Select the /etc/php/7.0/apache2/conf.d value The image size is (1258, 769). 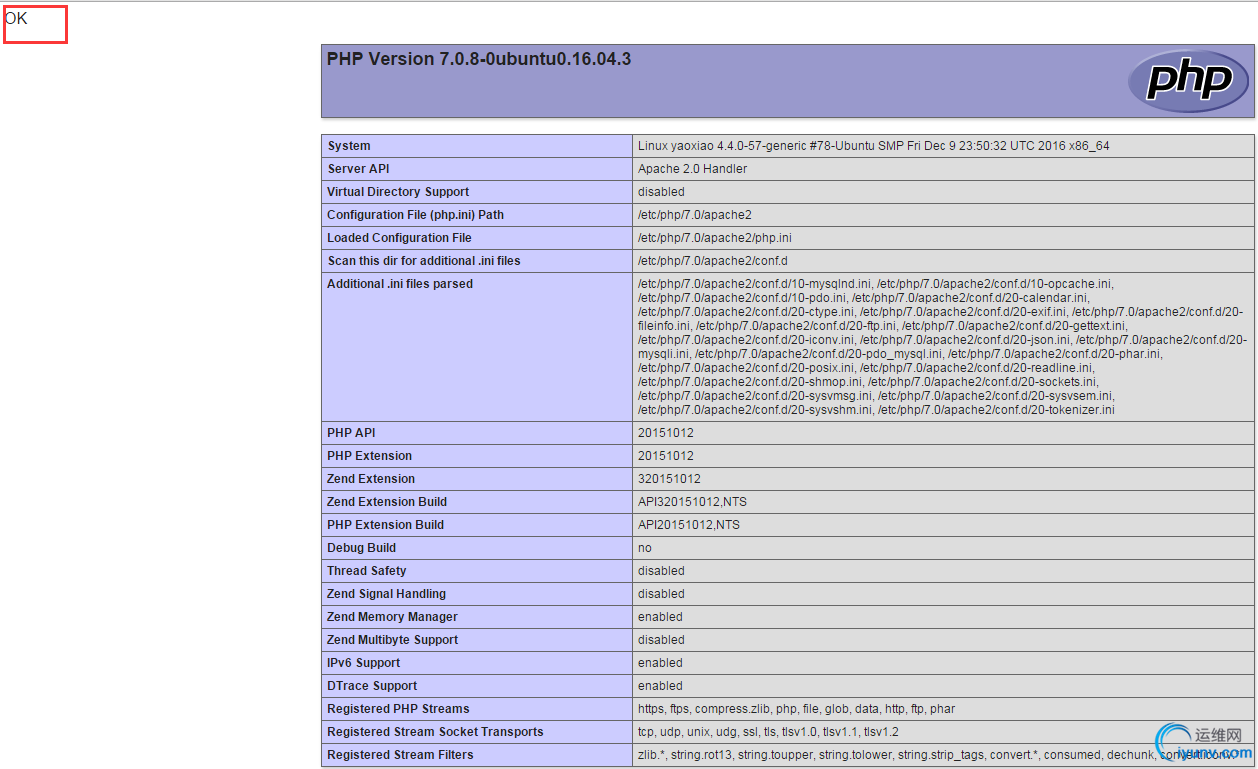(x=713, y=261)
